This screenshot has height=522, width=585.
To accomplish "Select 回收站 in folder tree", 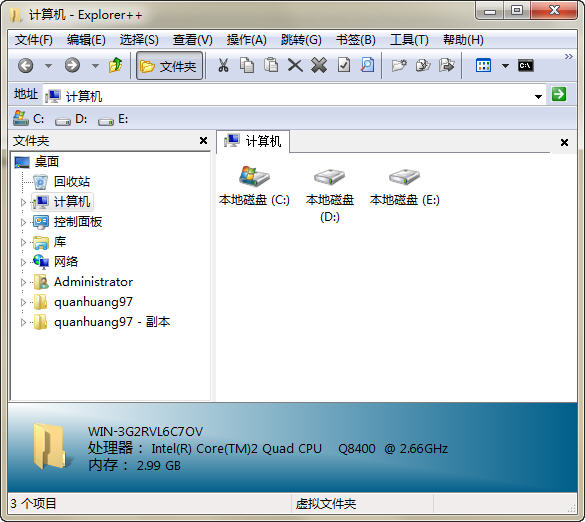I will point(72,182).
